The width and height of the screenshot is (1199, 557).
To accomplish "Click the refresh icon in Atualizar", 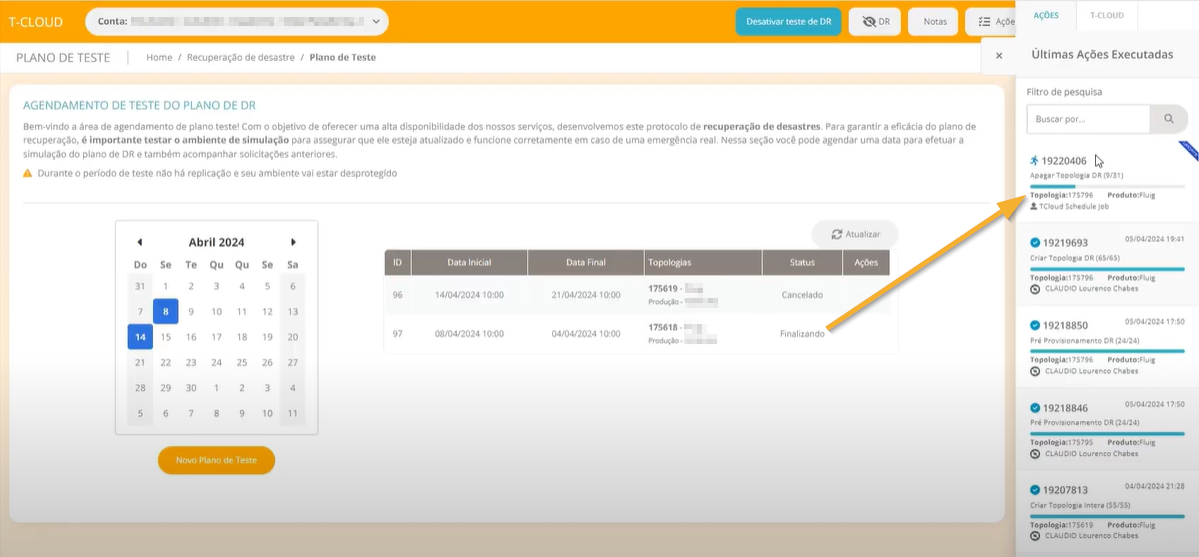I will tap(837, 234).
